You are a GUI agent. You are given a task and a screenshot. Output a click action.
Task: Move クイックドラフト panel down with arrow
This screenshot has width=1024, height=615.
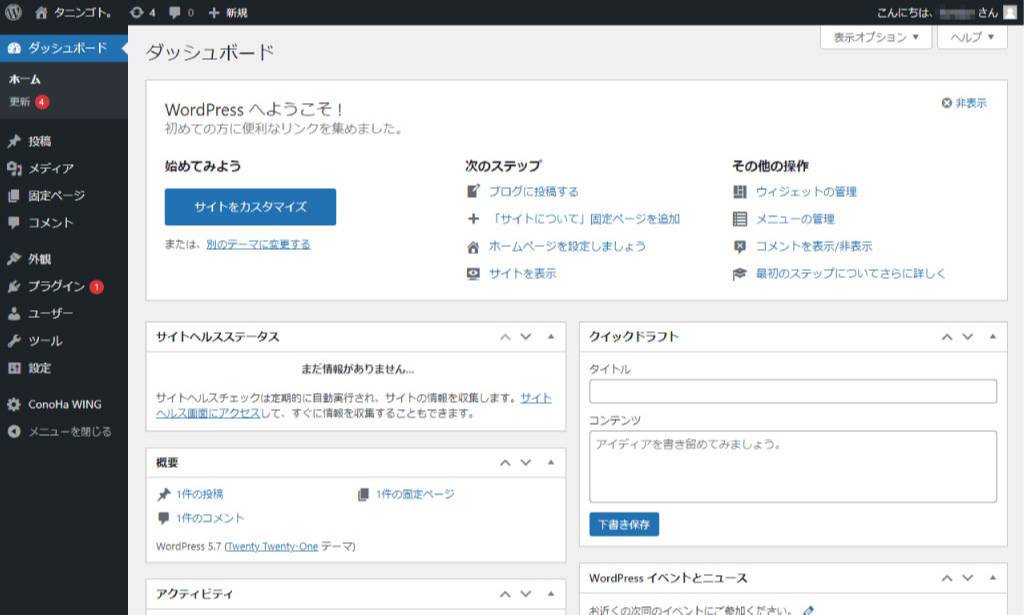pos(967,337)
